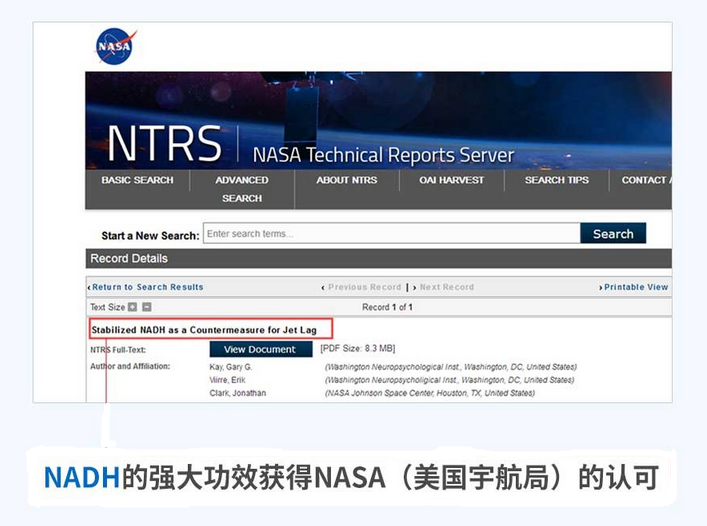Increase text size with plus icon
Image resolution: width=707 pixels, height=526 pixels.
(133, 307)
